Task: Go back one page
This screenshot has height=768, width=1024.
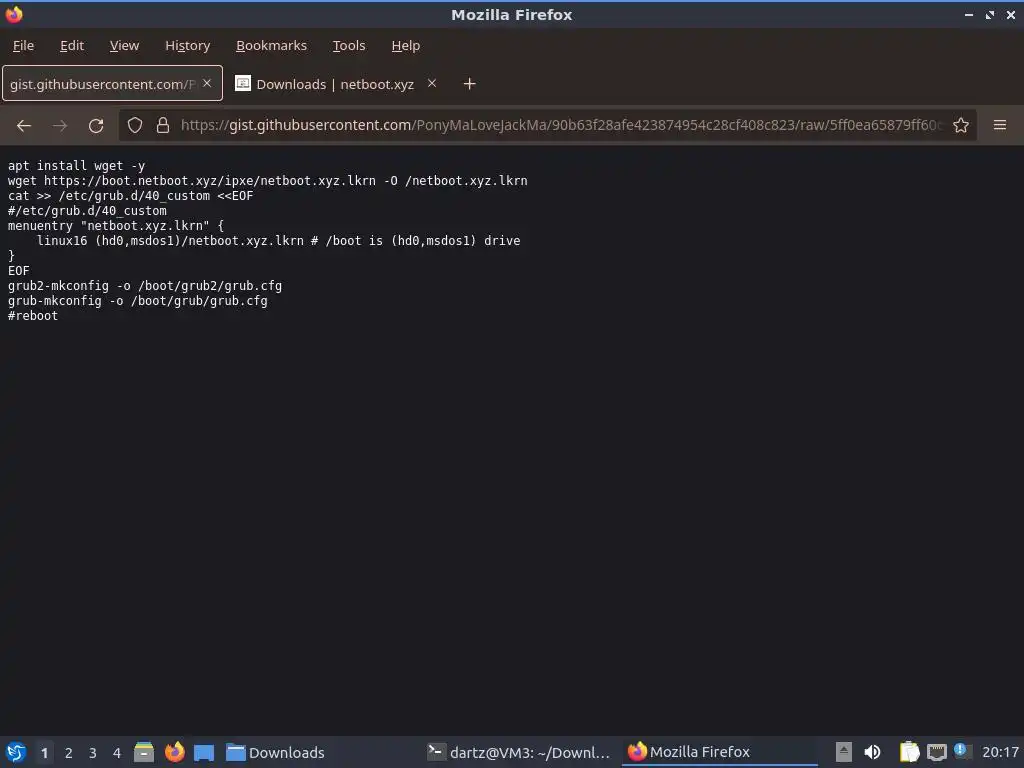Action: (24, 125)
